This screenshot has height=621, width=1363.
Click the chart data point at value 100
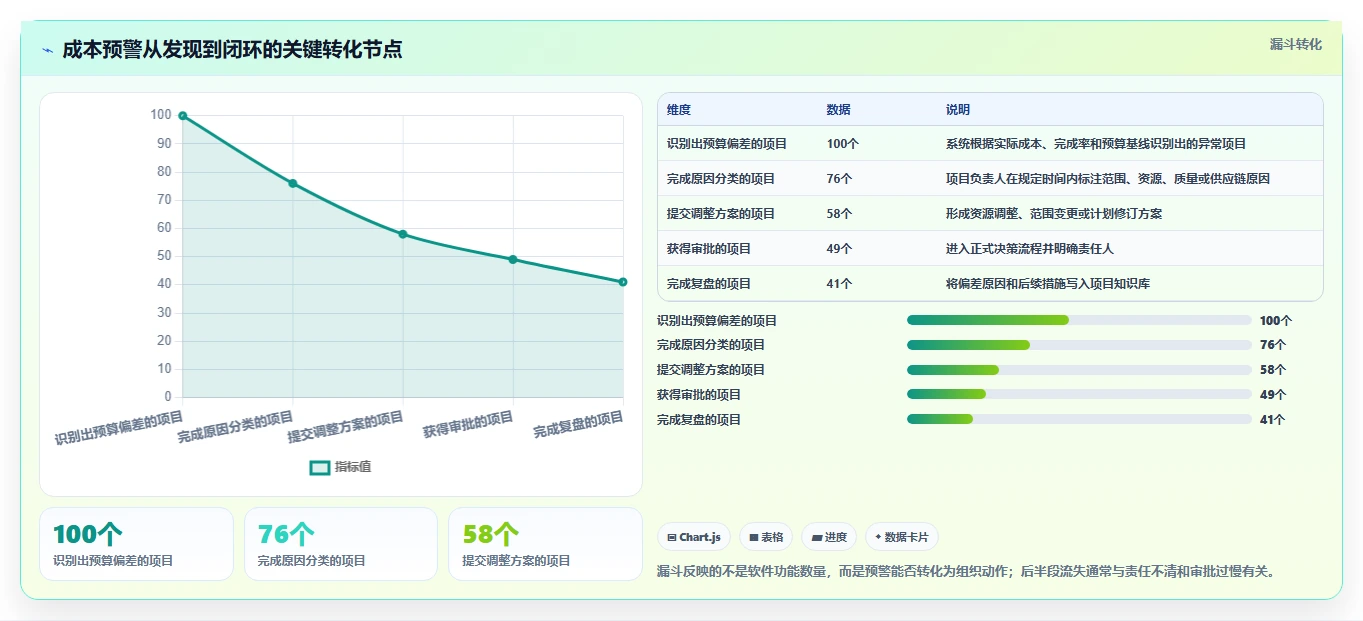(x=183, y=116)
